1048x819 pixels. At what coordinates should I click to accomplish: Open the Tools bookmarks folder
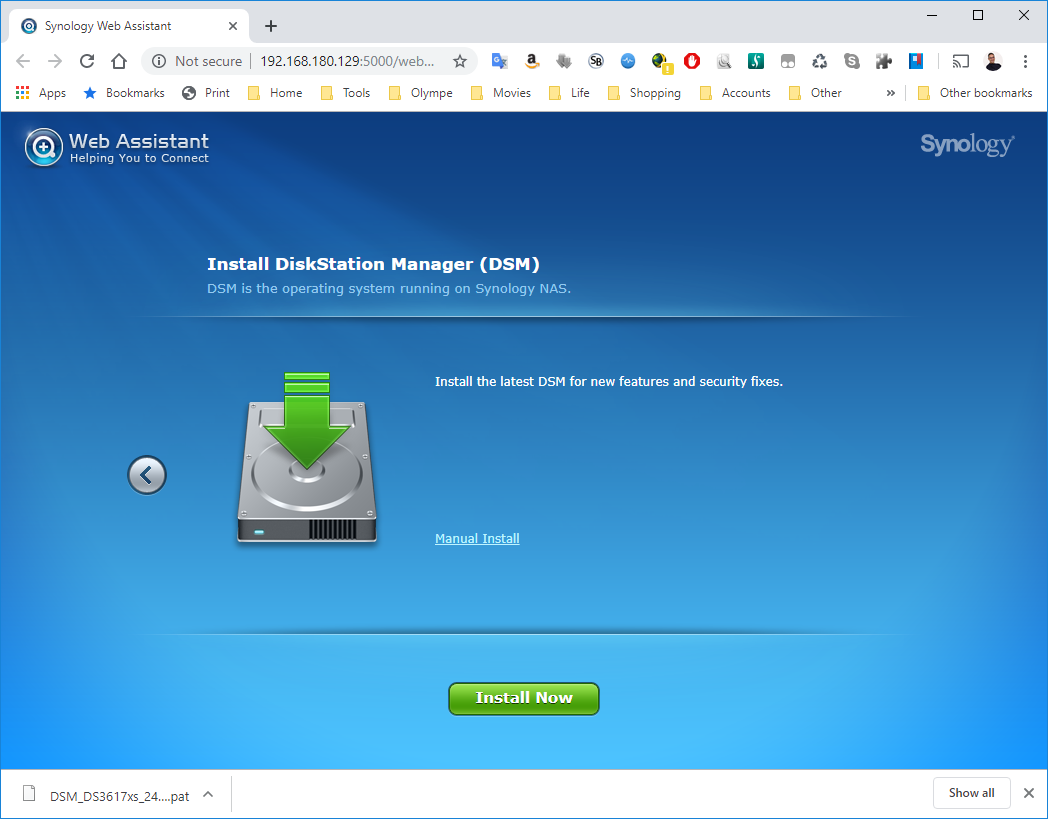[346, 93]
